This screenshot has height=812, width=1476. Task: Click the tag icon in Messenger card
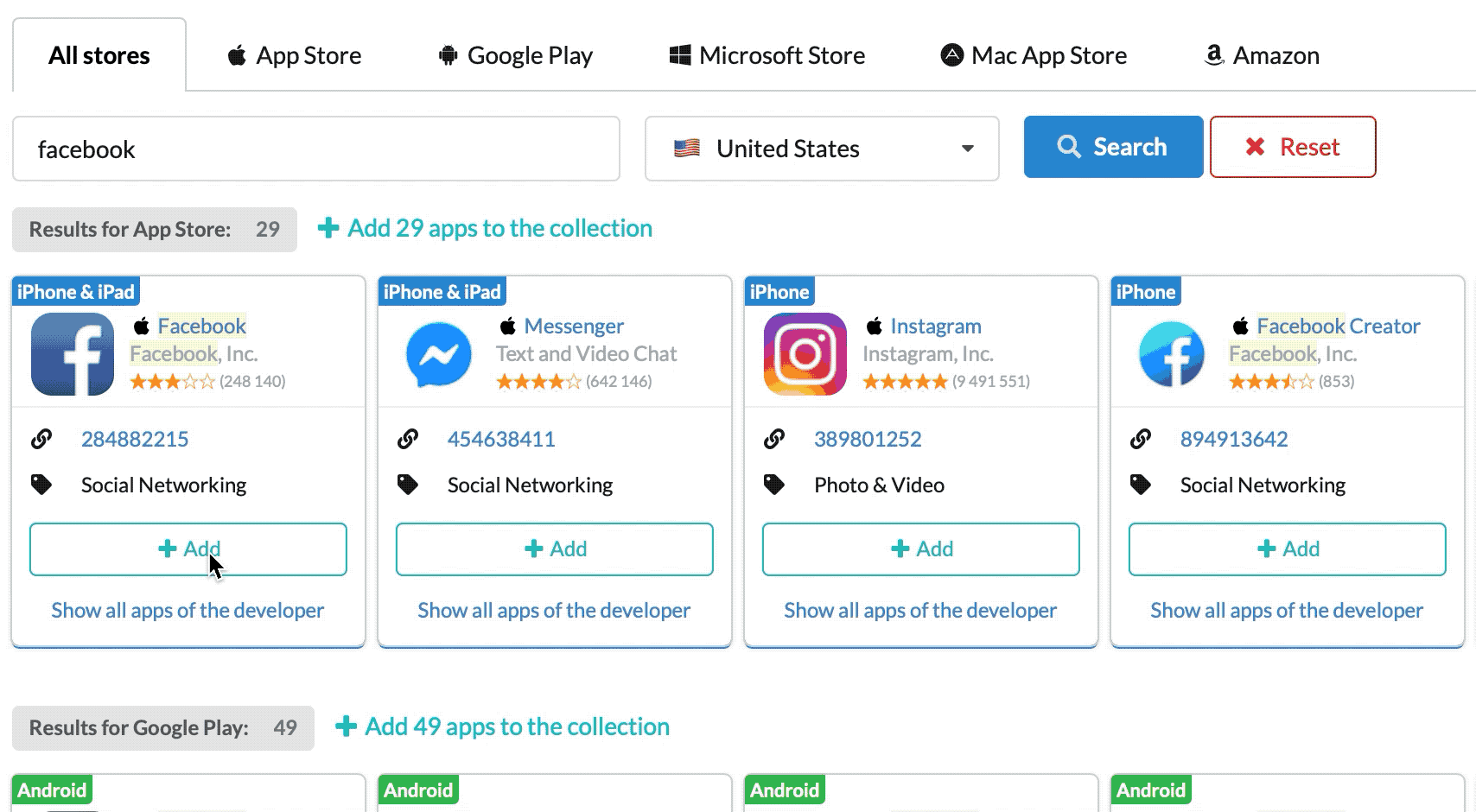pyautogui.click(x=408, y=485)
